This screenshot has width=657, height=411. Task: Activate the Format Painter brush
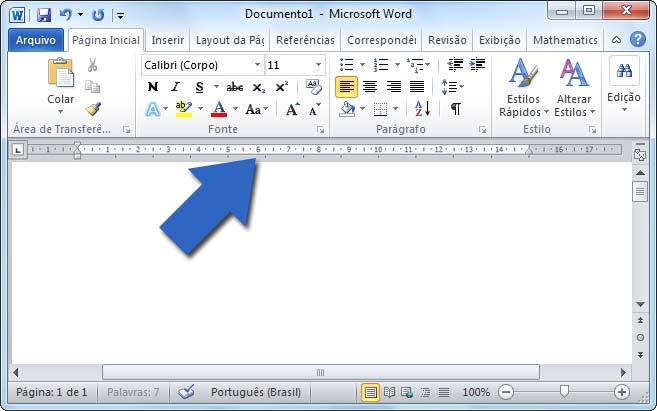pyautogui.click(x=93, y=109)
